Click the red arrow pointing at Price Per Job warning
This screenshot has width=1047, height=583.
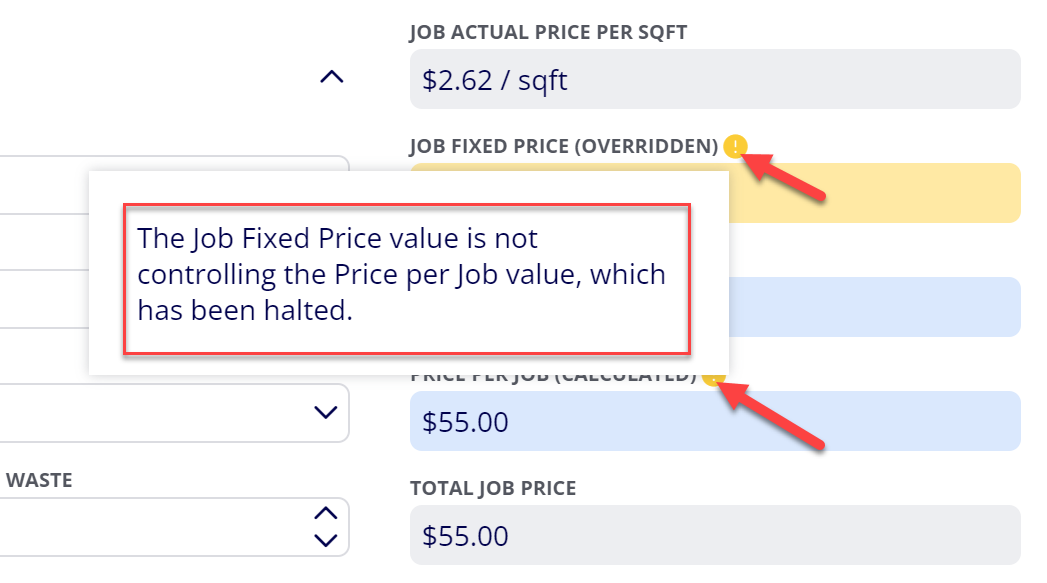coord(775,415)
